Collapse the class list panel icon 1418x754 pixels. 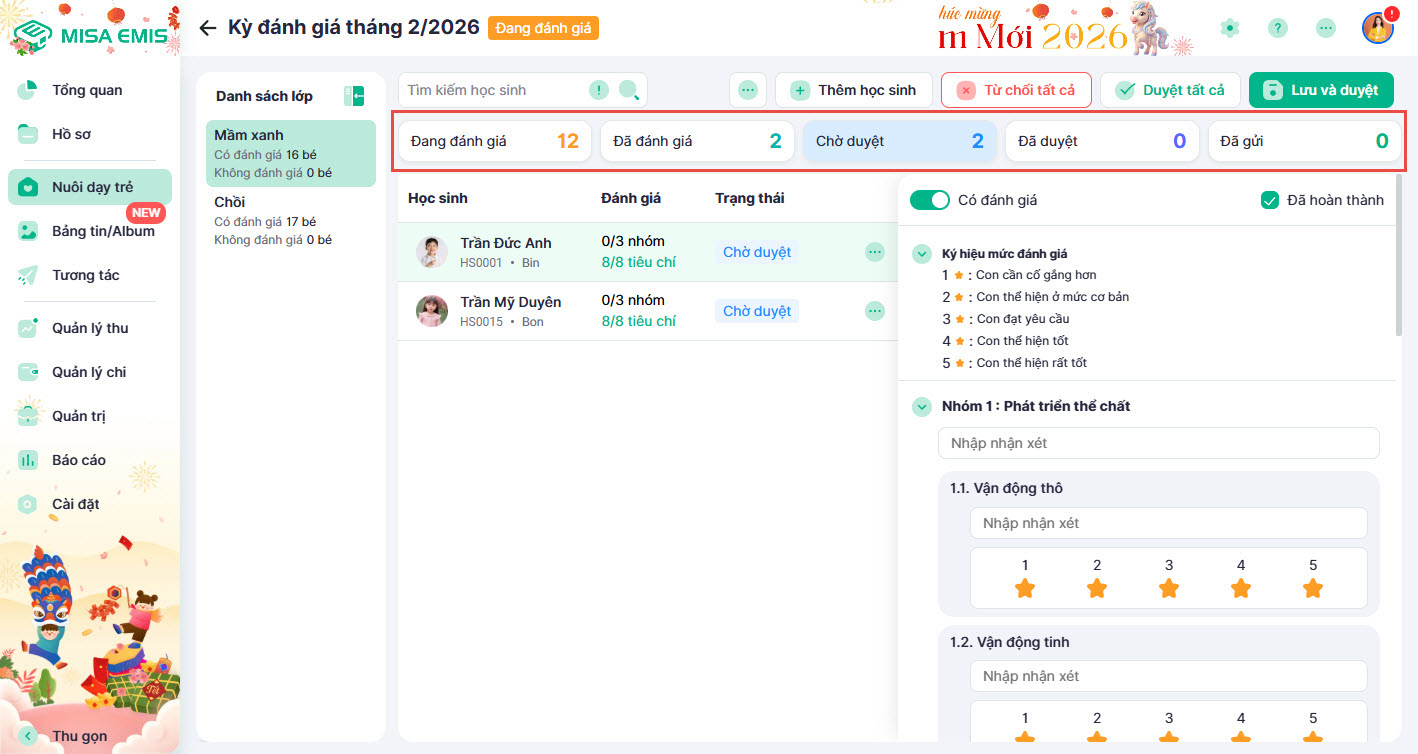(x=353, y=96)
